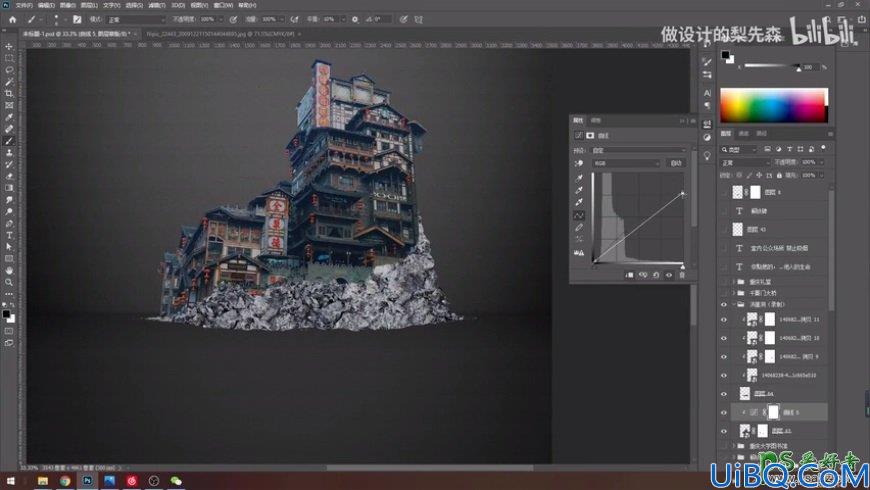Screen dimensions: 870x490
Task: Select the Spot Healing Brush tool
Action: click(9, 129)
